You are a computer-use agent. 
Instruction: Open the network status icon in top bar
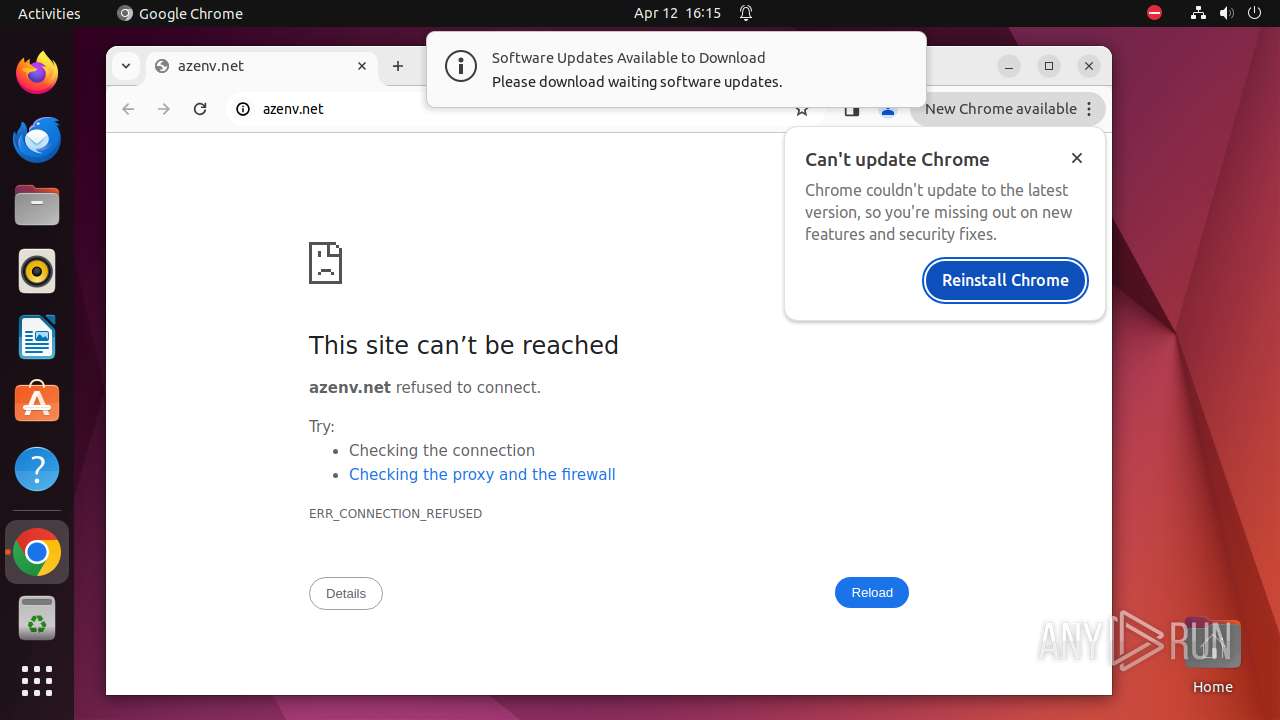(1198, 13)
